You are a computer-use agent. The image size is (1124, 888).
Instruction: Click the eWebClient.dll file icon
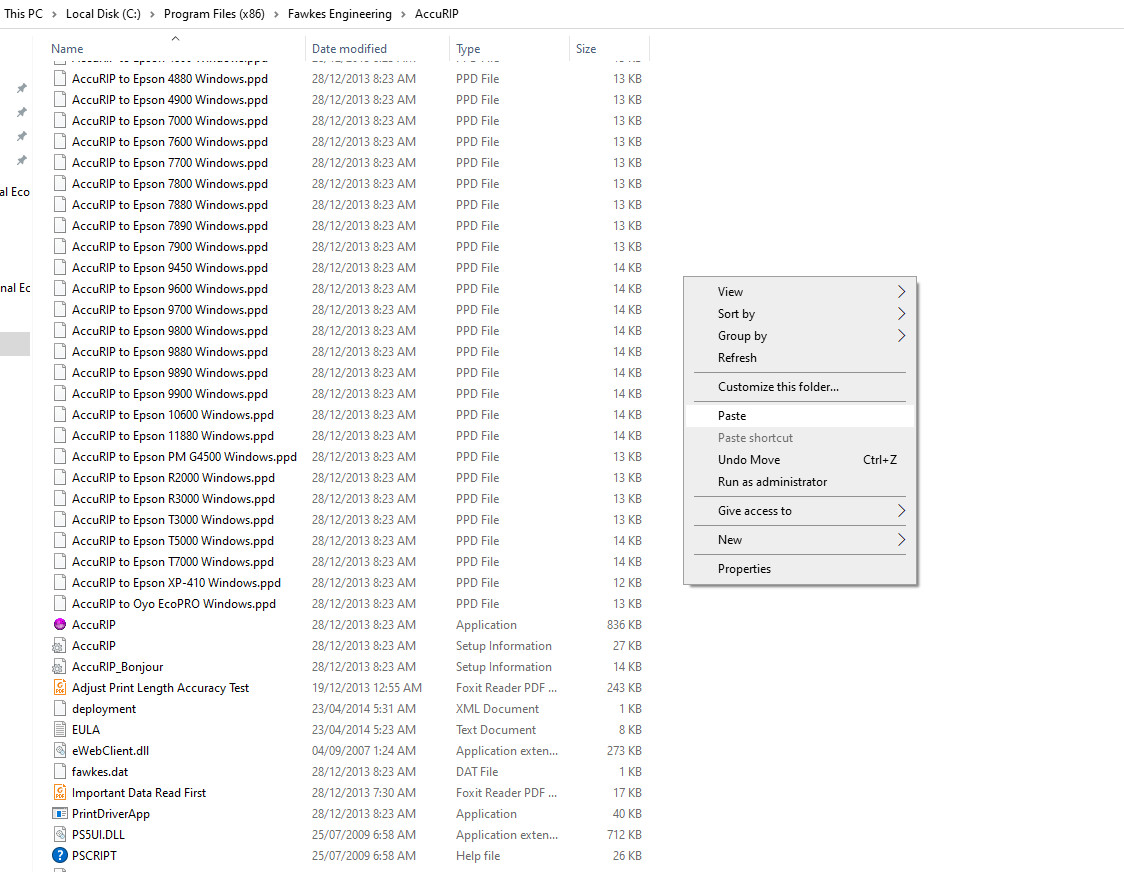click(60, 750)
